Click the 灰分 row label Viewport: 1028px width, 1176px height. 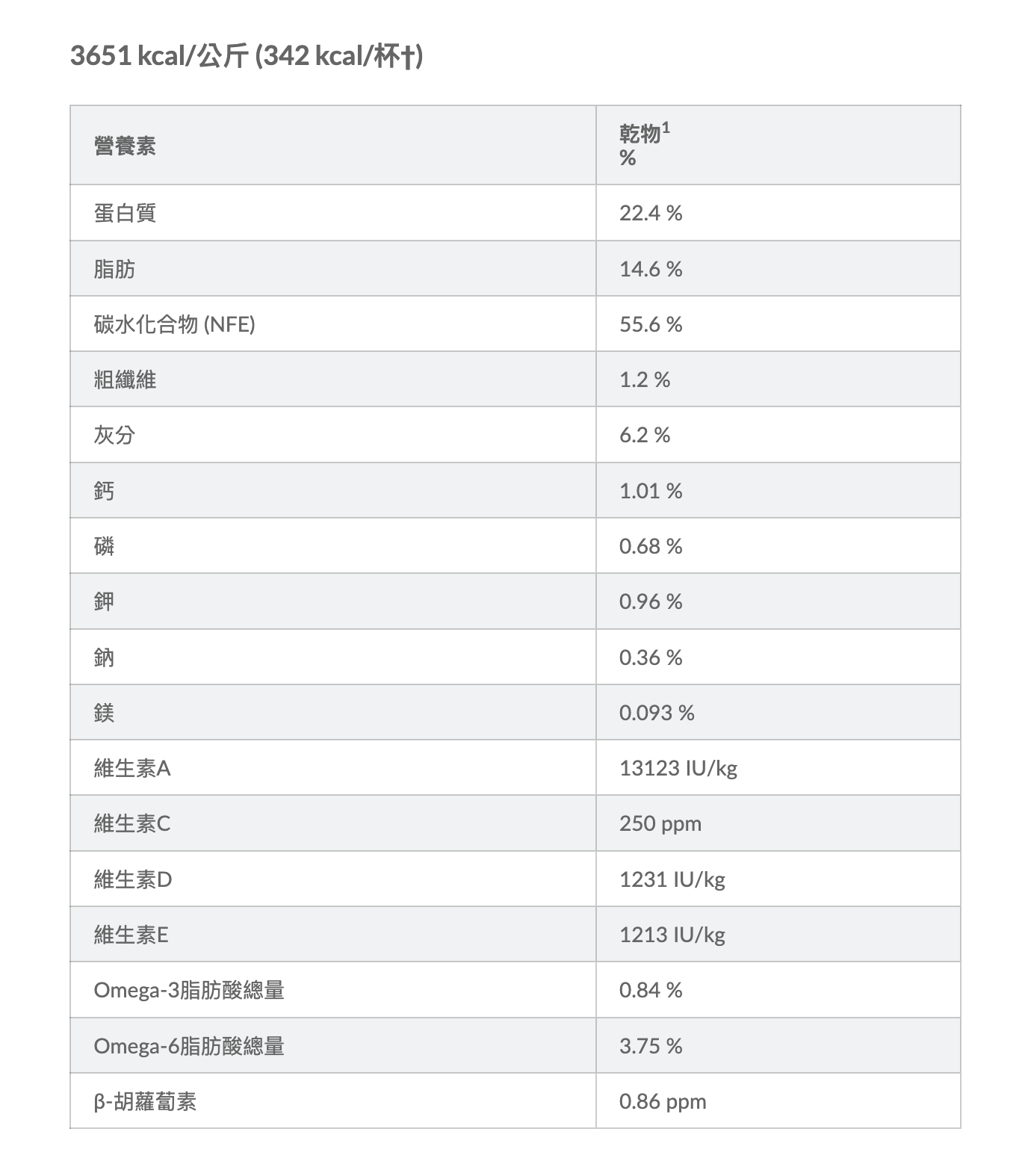coord(114,435)
